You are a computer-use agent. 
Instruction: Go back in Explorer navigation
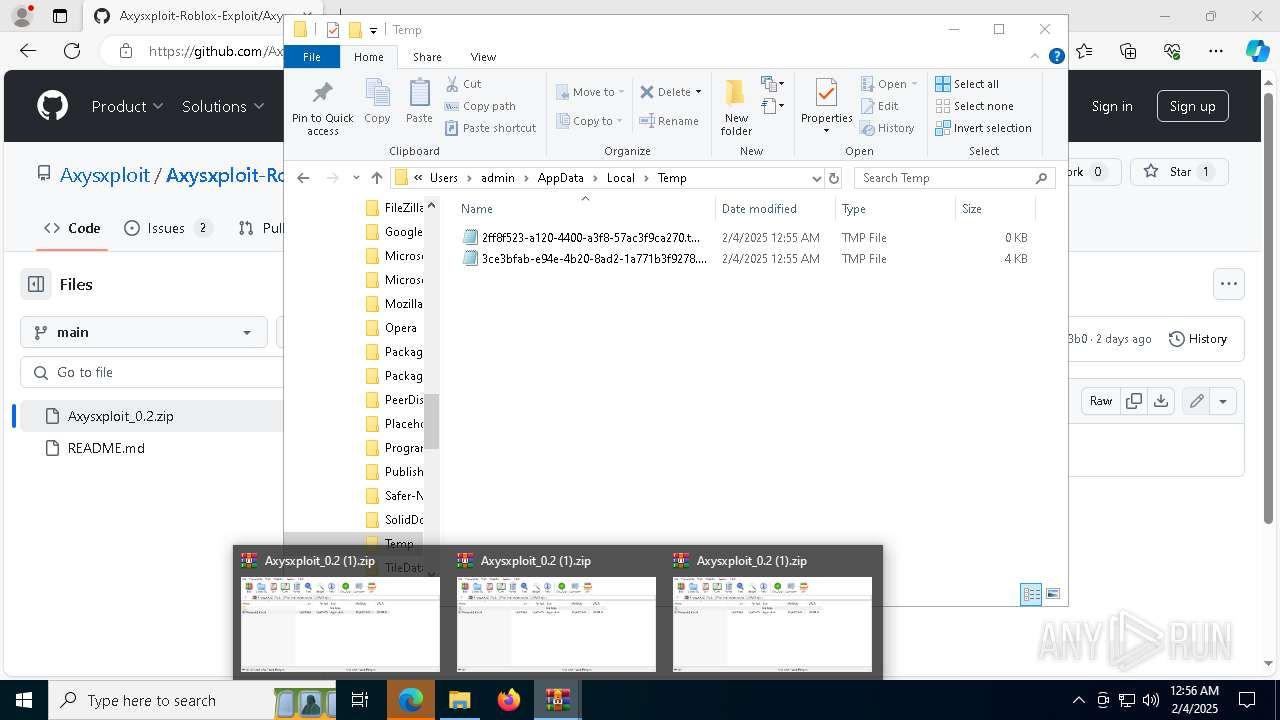[303, 178]
